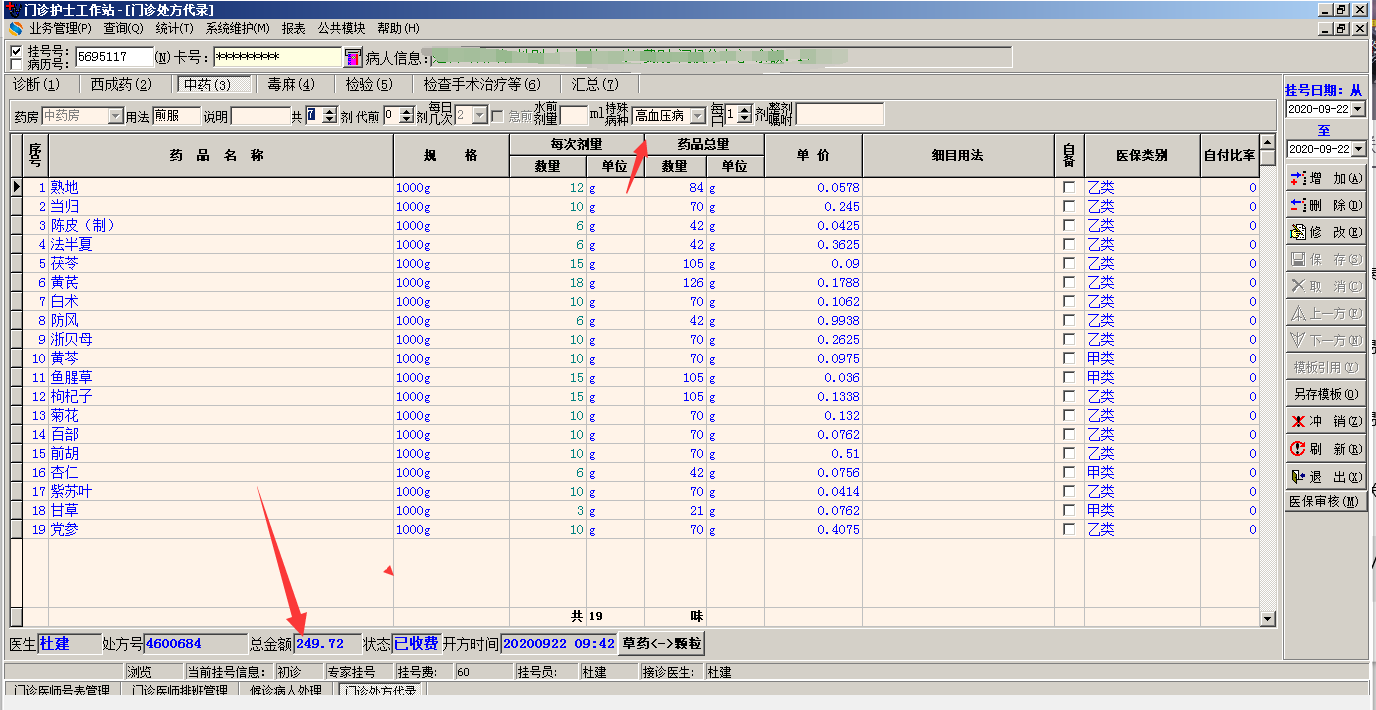Enable the 病历号 checkbox

point(16,64)
